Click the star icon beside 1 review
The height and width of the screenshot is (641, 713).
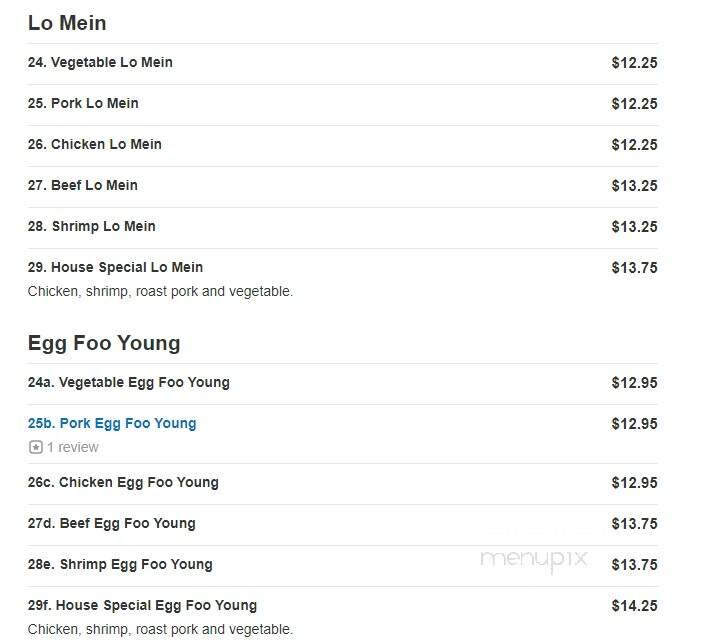click(35, 448)
